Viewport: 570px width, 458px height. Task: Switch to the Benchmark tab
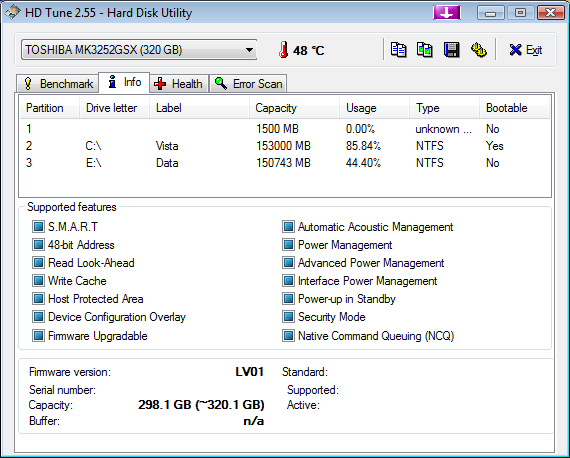(58, 84)
